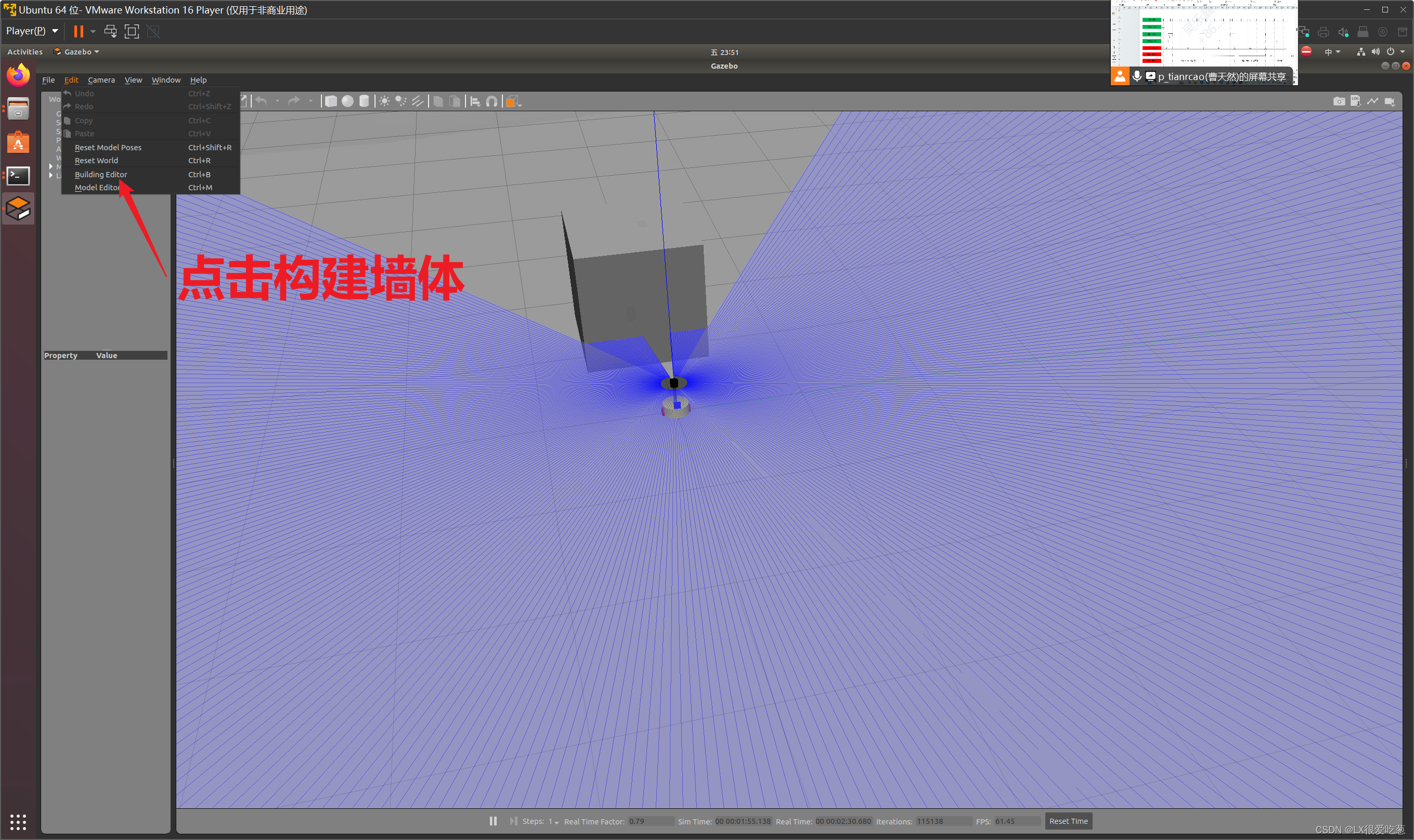The width and height of the screenshot is (1414, 840).
Task: Open Firefox from the dock
Action: [18, 75]
